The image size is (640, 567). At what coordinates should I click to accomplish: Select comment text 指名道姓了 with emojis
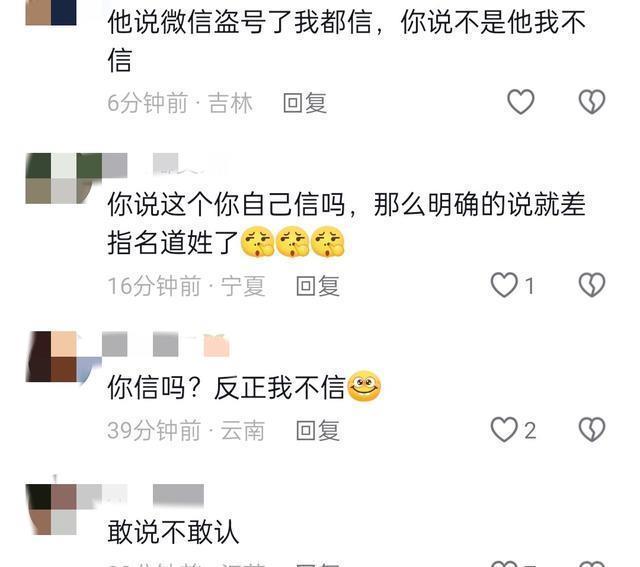[226, 242]
